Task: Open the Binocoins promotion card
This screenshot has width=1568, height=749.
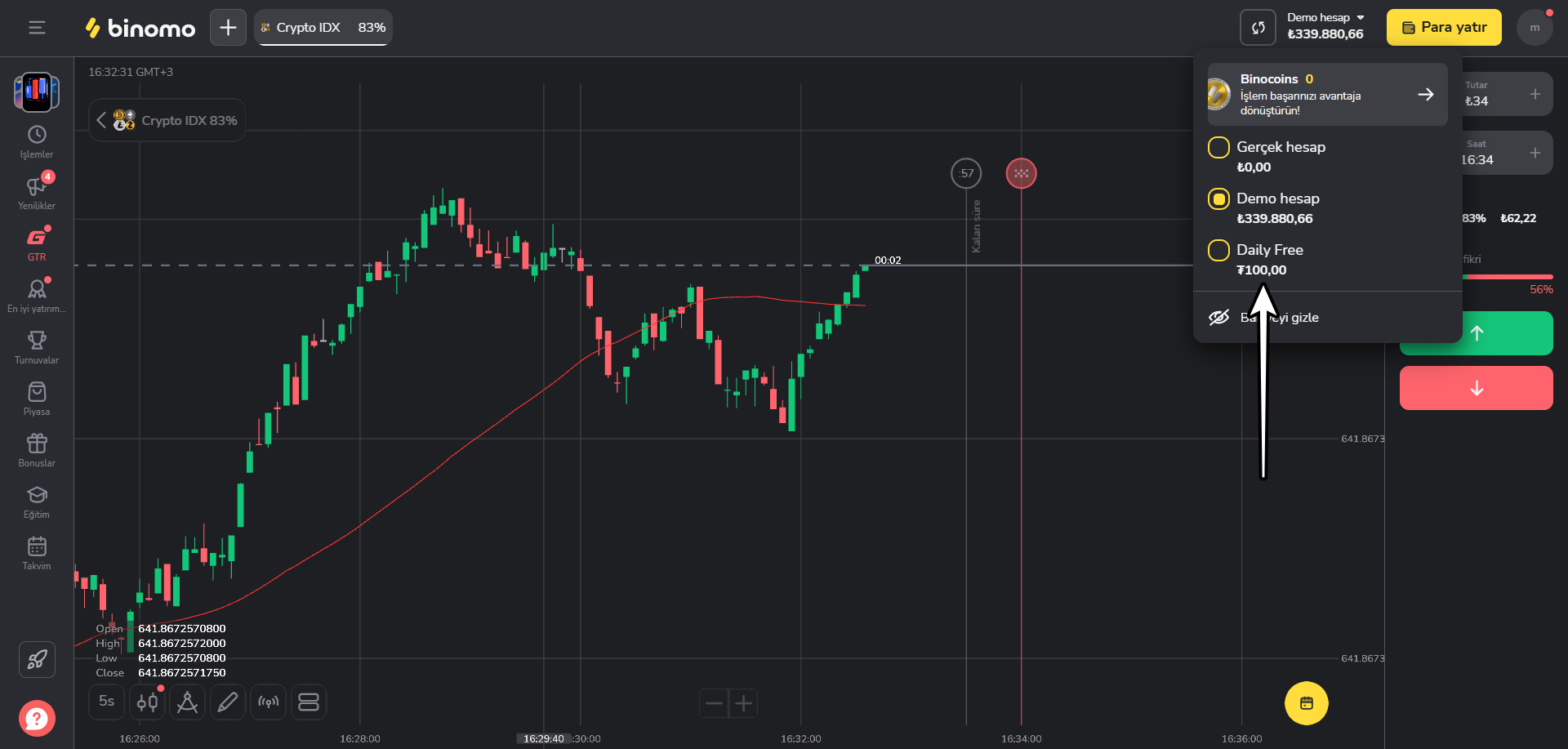Action: pos(1327,95)
